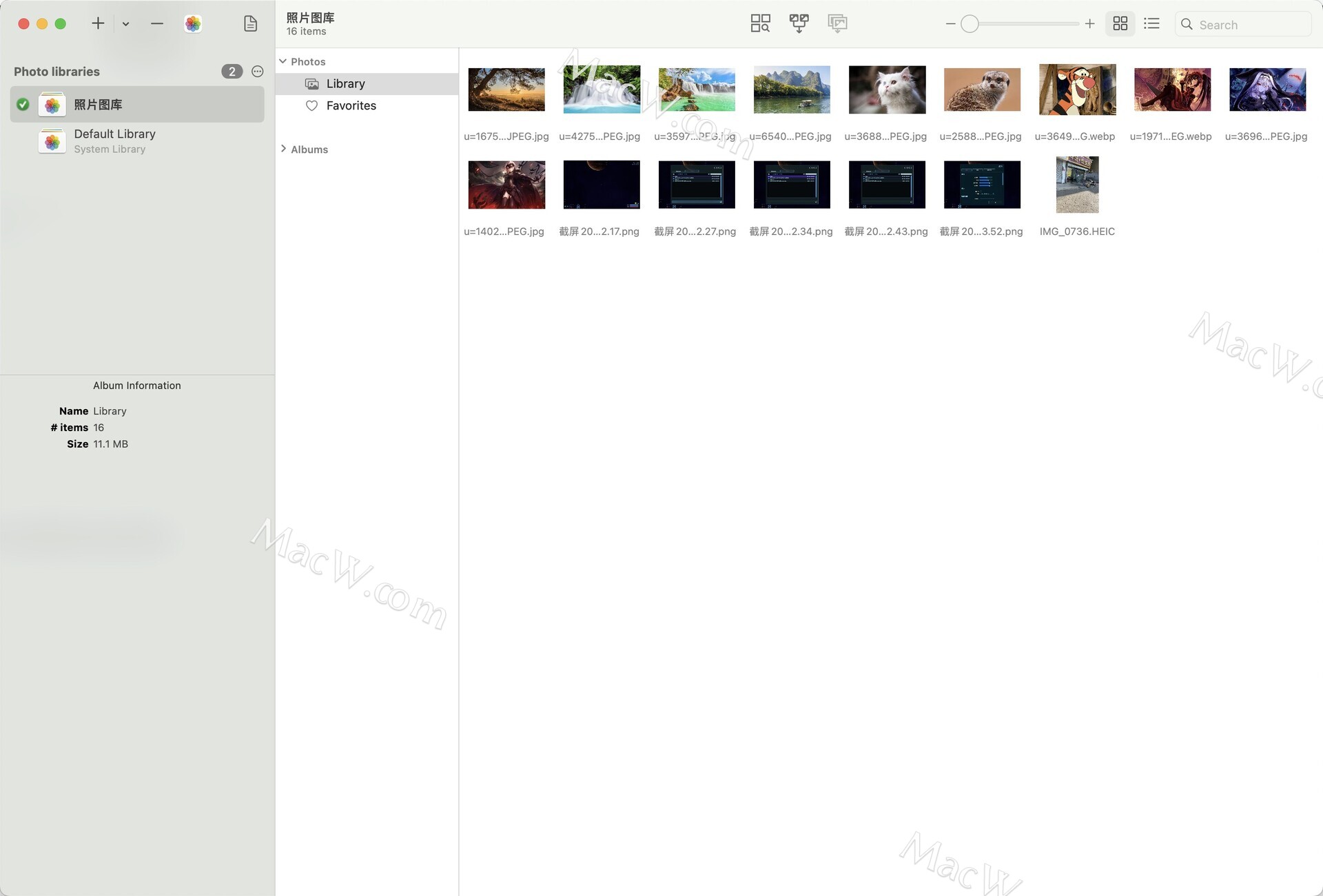Click the green checkmark on 照片图库

pos(23,105)
